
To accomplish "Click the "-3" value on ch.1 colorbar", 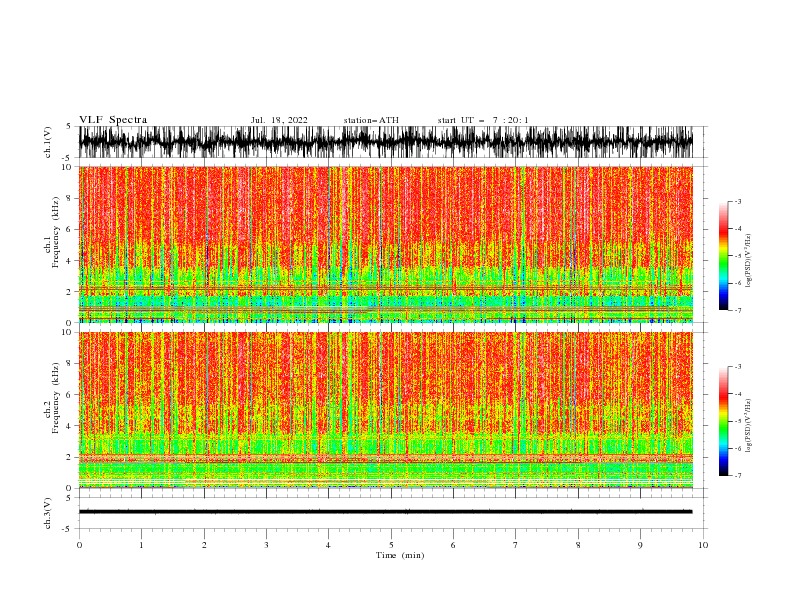I will pyautogui.click(x=737, y=201).
